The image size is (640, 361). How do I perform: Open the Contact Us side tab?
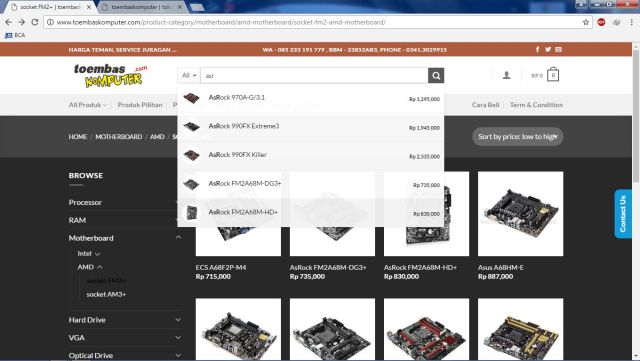623,214
